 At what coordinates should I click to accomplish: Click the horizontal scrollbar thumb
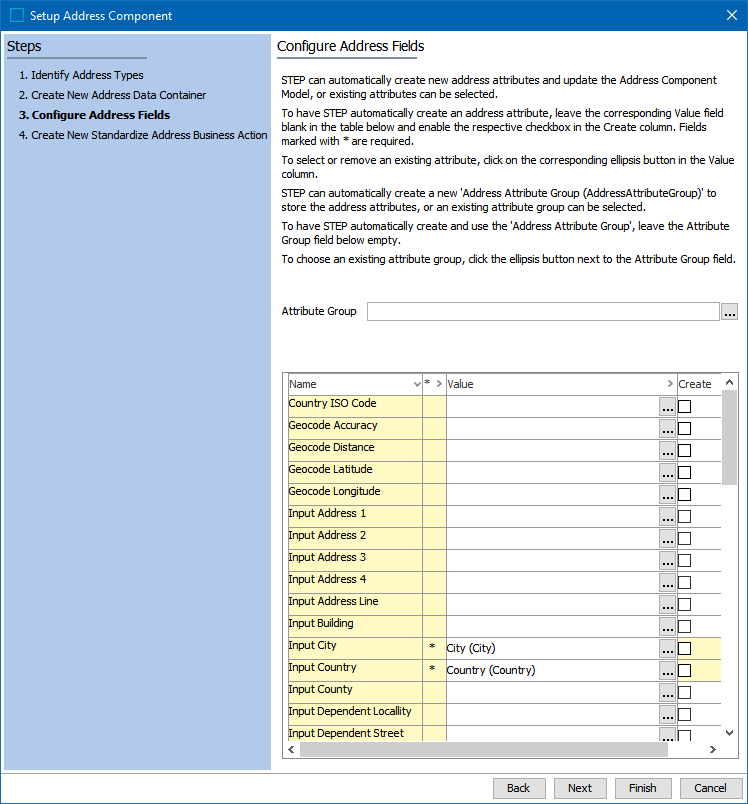(484, 750)
